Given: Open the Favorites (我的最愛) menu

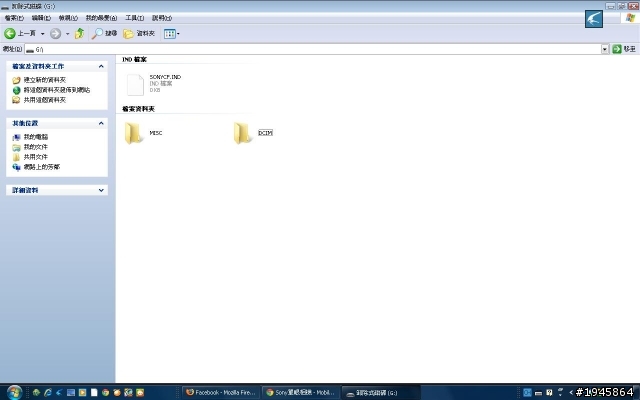Looking at the screenshot, I should pyautogui.click(x=101, y=18).
